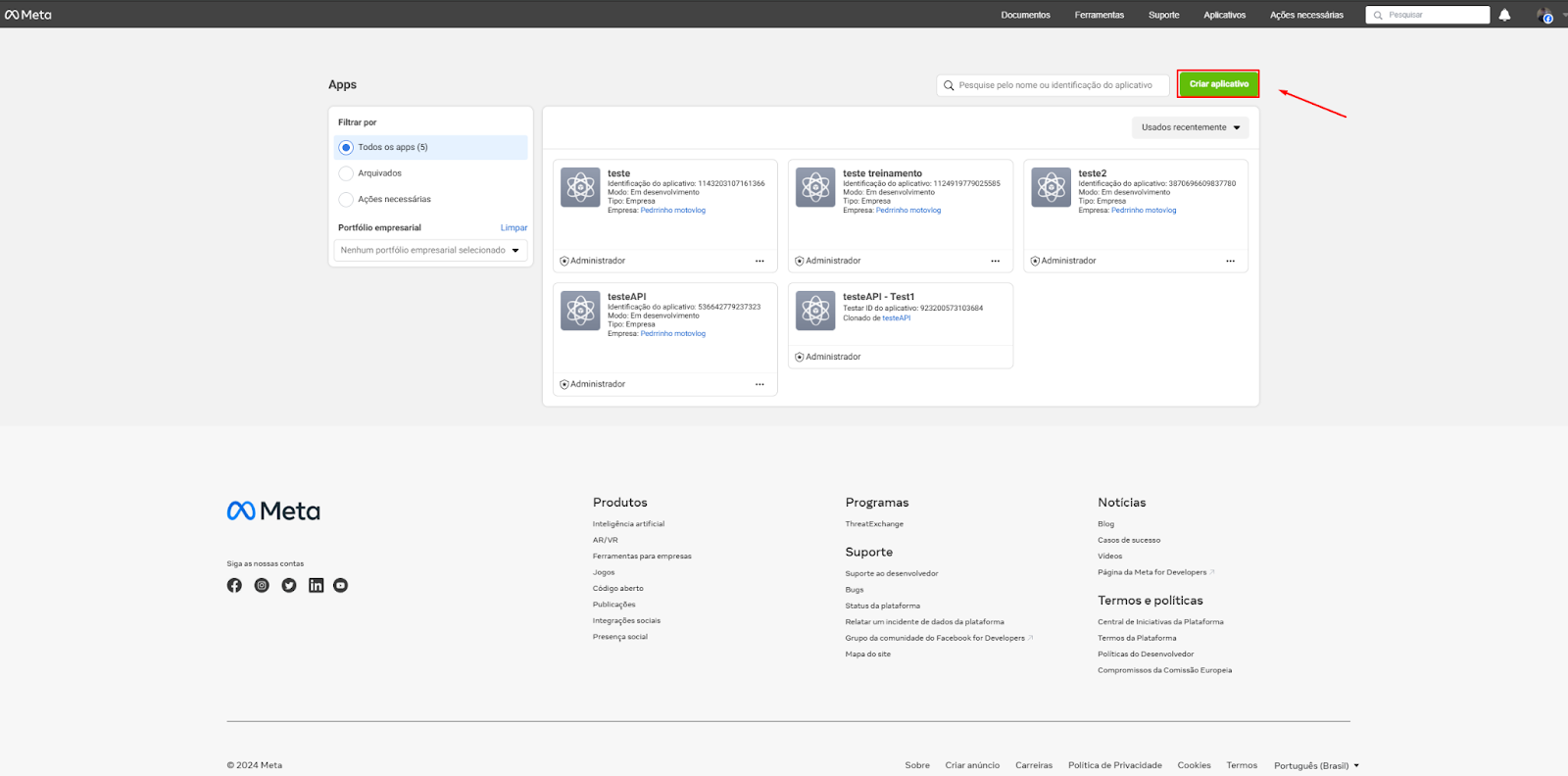Click the three-dot menu on teste2 card
This screenshot has width=1568, height=776.
1230,261
